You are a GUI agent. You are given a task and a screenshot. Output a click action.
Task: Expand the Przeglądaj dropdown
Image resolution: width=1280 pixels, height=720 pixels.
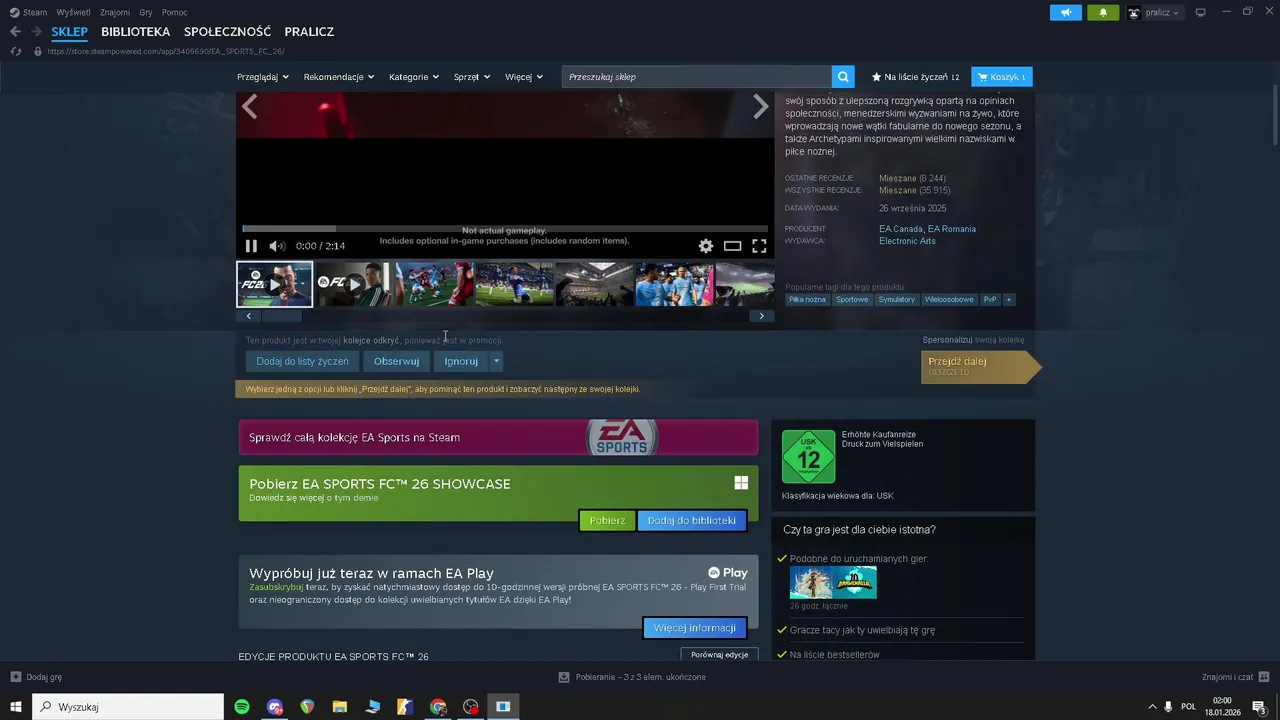[x=263, y=77]
